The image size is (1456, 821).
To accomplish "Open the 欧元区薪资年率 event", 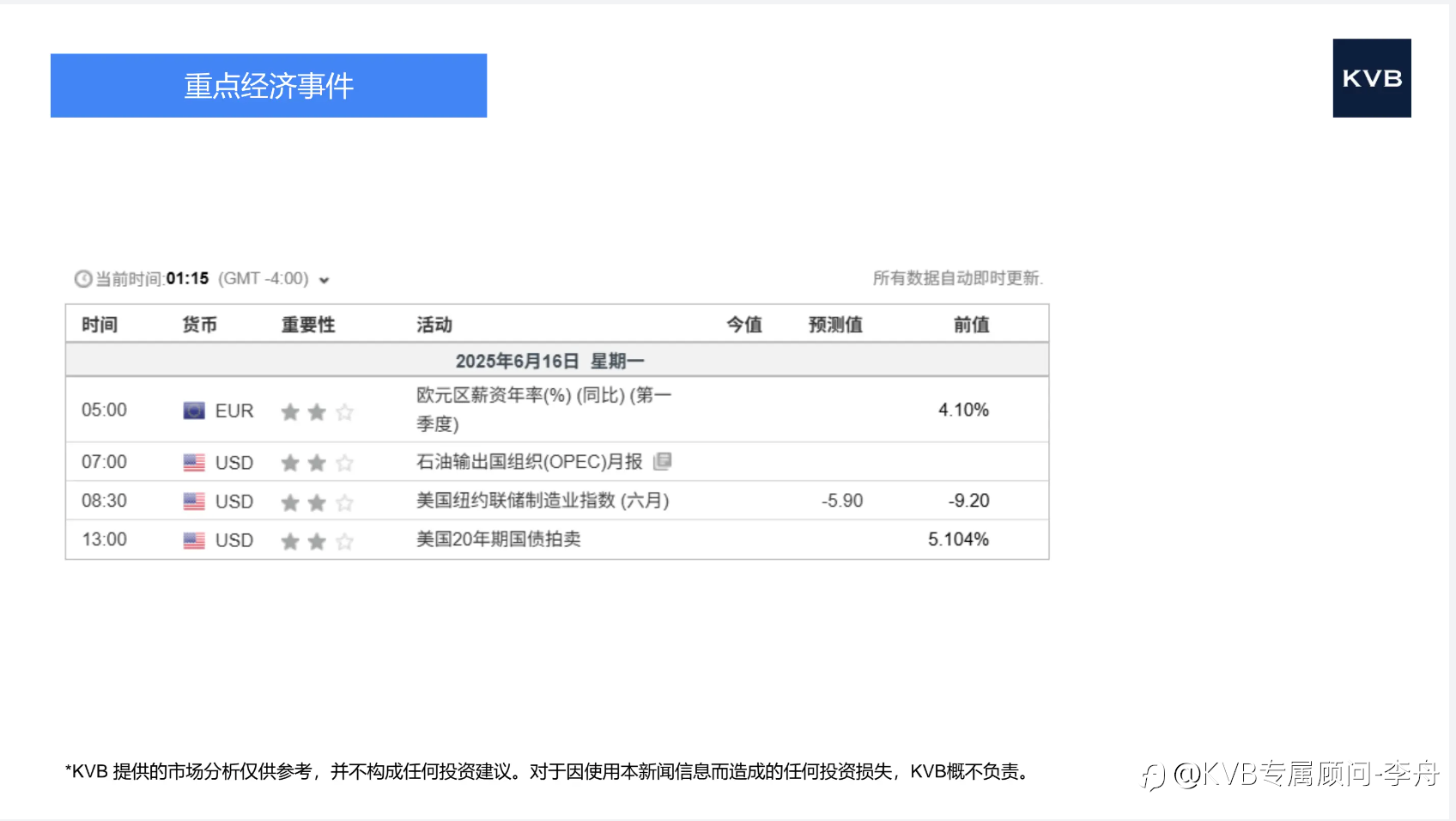I will [x=544, y=410].
